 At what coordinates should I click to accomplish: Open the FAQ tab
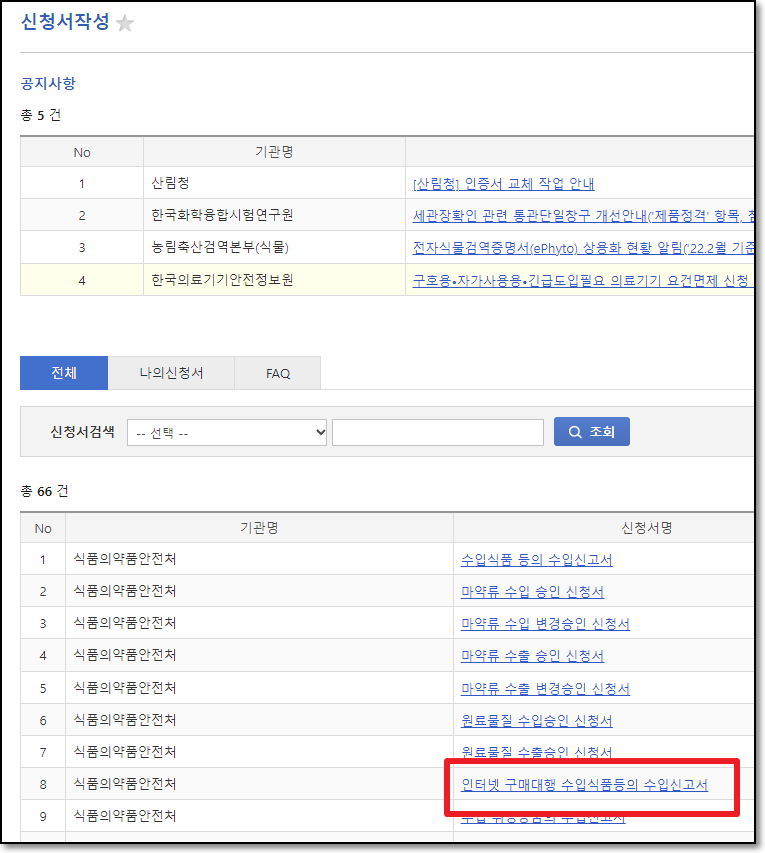277,373
